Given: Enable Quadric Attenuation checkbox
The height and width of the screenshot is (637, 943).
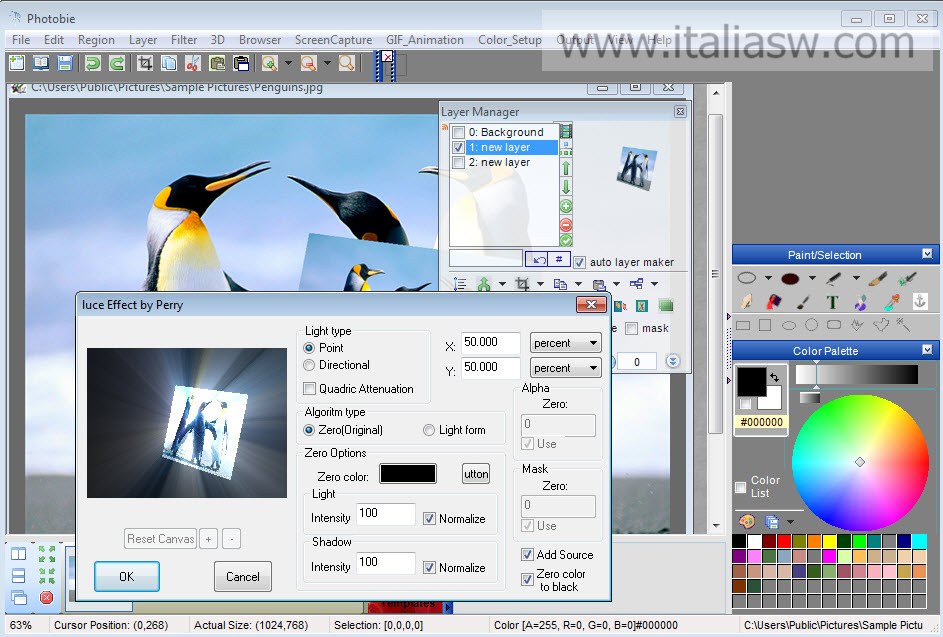Looking at the screenshot, I should 310,389.
